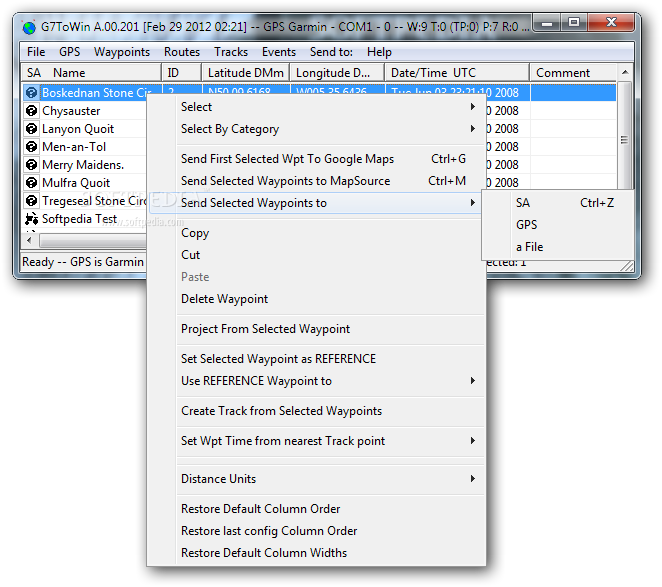Sort by the ID column header
This screenshot has width=662, height=587.
coord(182,73)
